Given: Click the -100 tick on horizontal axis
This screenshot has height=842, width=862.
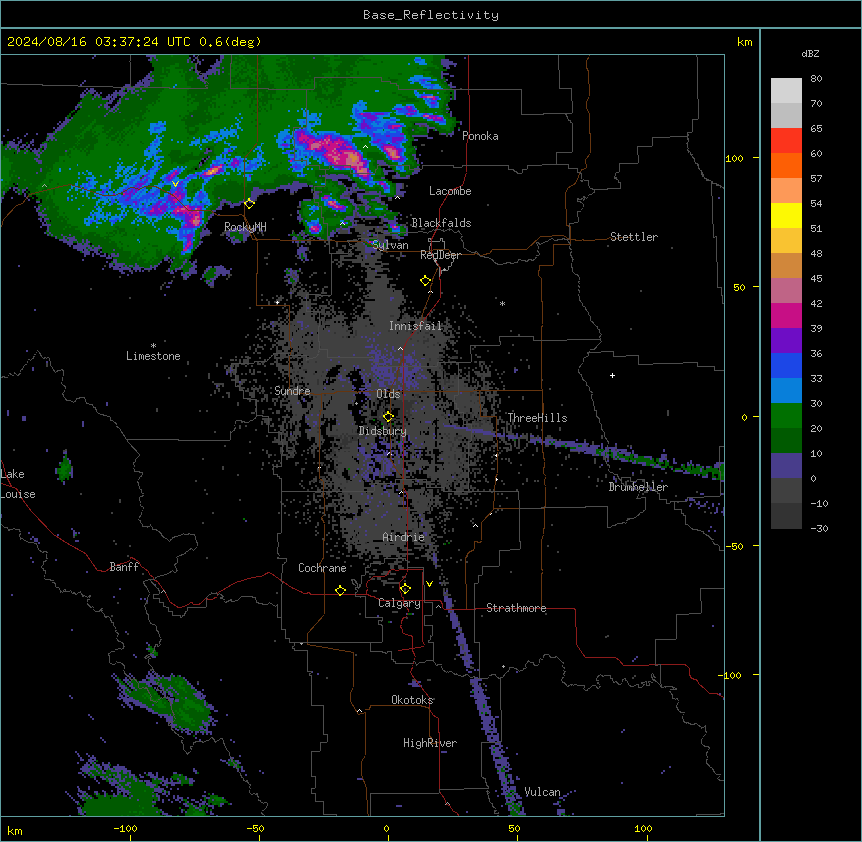Looking at the screenshot, I should click(126, 828).
